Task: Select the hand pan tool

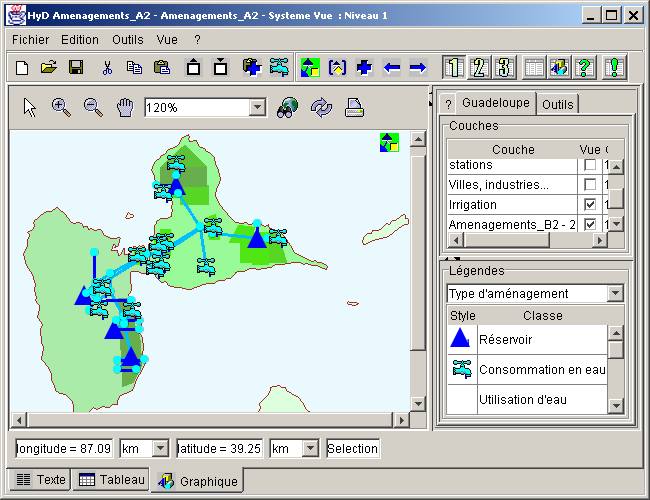Action: click(x=125, y=108)
